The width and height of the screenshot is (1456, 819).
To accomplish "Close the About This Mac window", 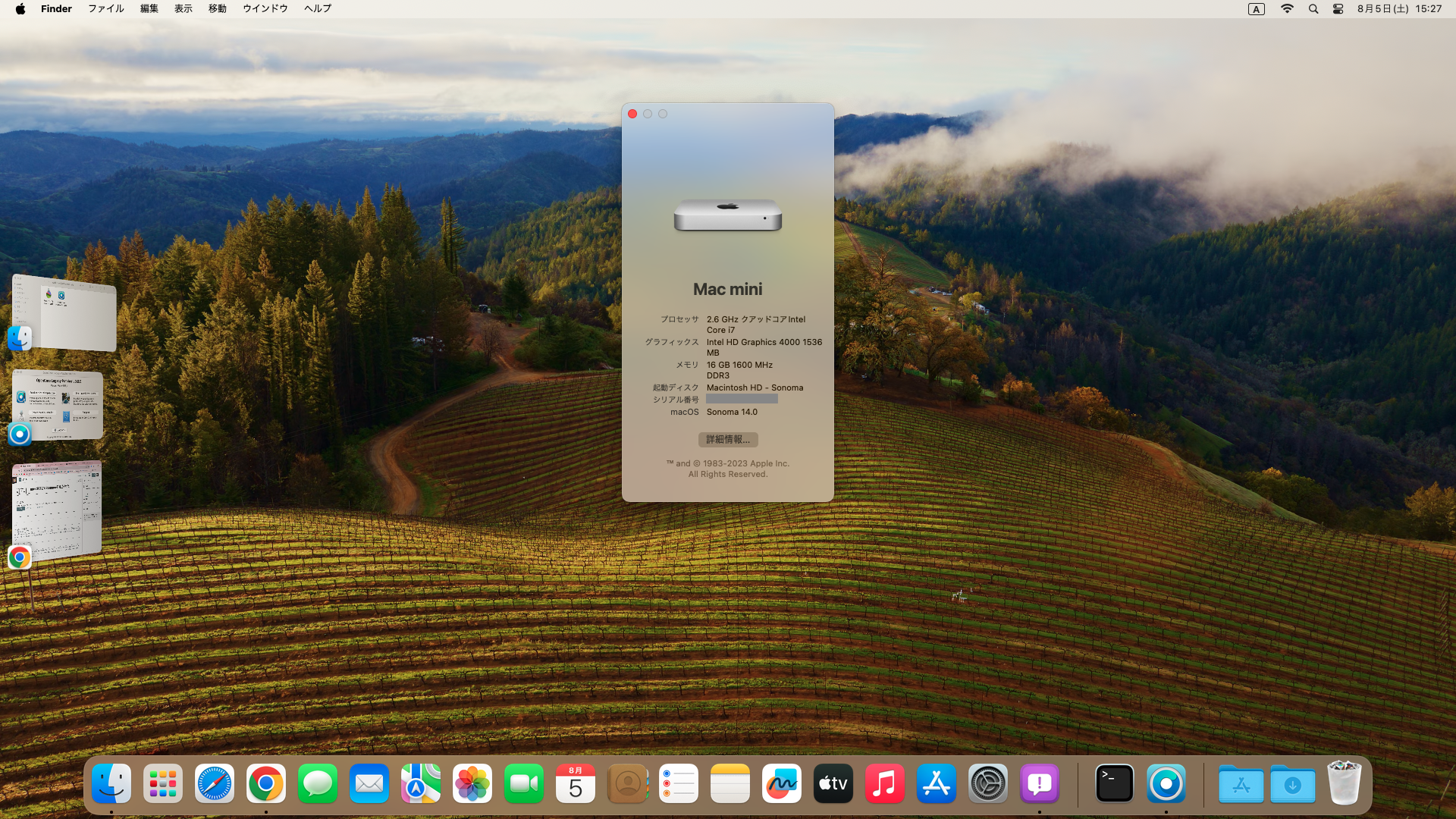I will click(x=632, y=114).
